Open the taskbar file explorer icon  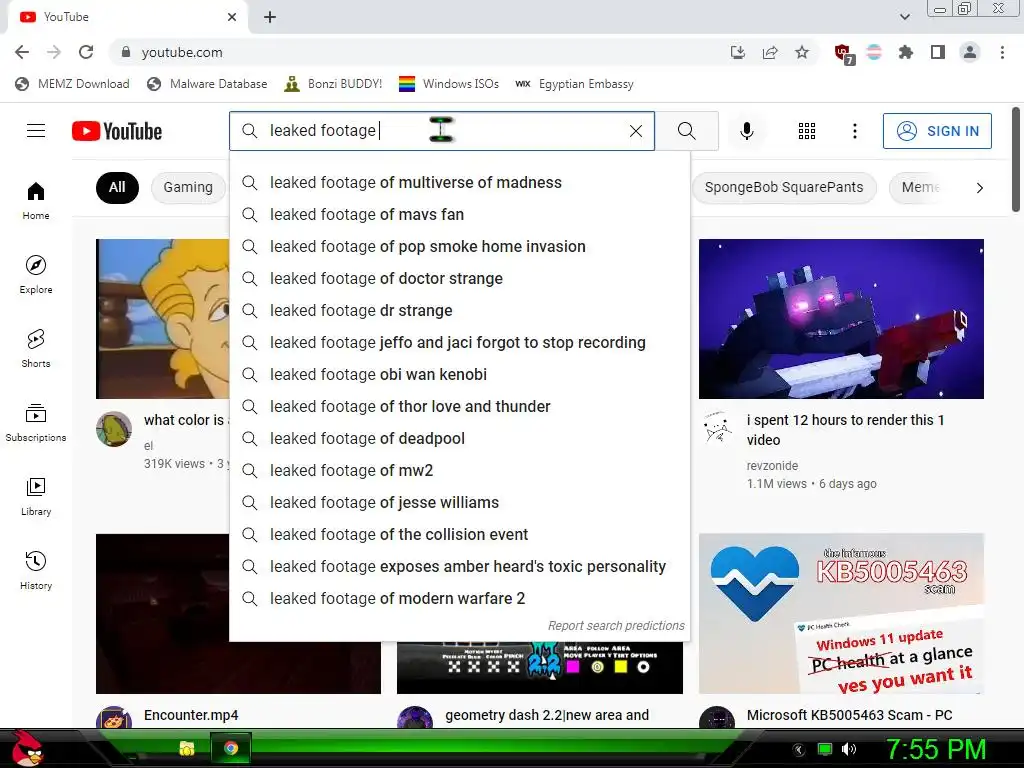[187, 748]
